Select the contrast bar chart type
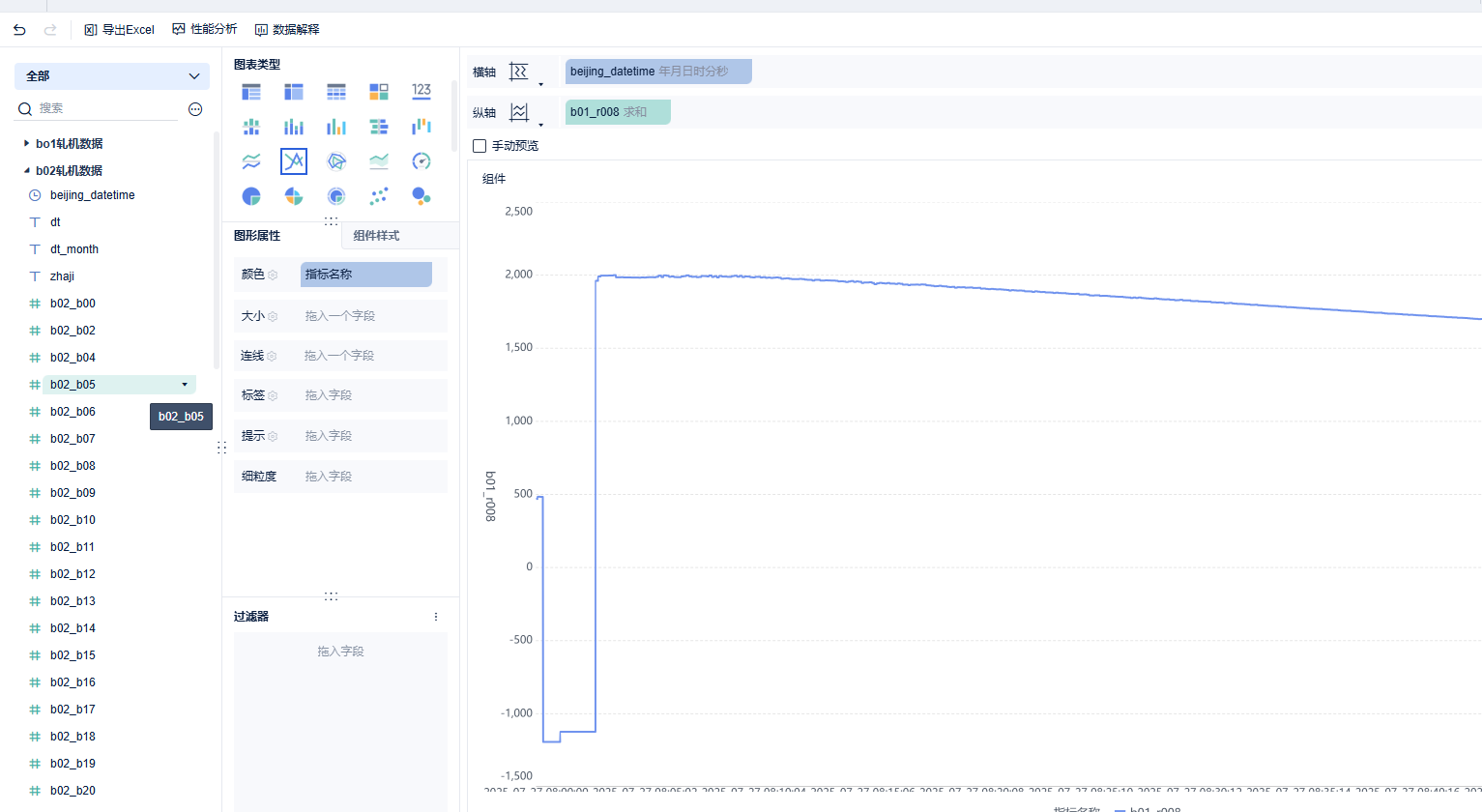The width and height of the screenshot is (1482, 812). pos(379,127)
